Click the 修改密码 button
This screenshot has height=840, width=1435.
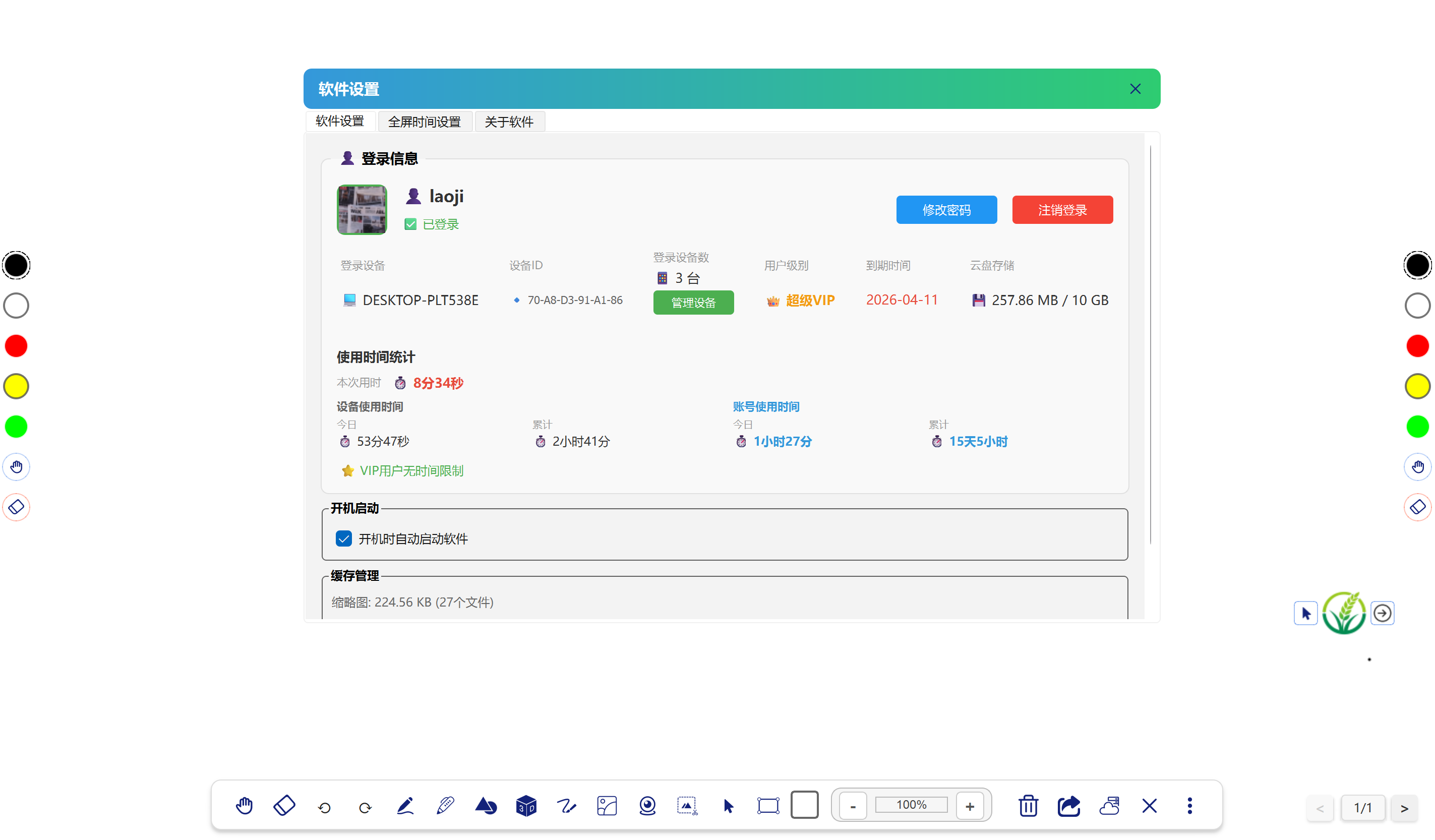(946, 210)
